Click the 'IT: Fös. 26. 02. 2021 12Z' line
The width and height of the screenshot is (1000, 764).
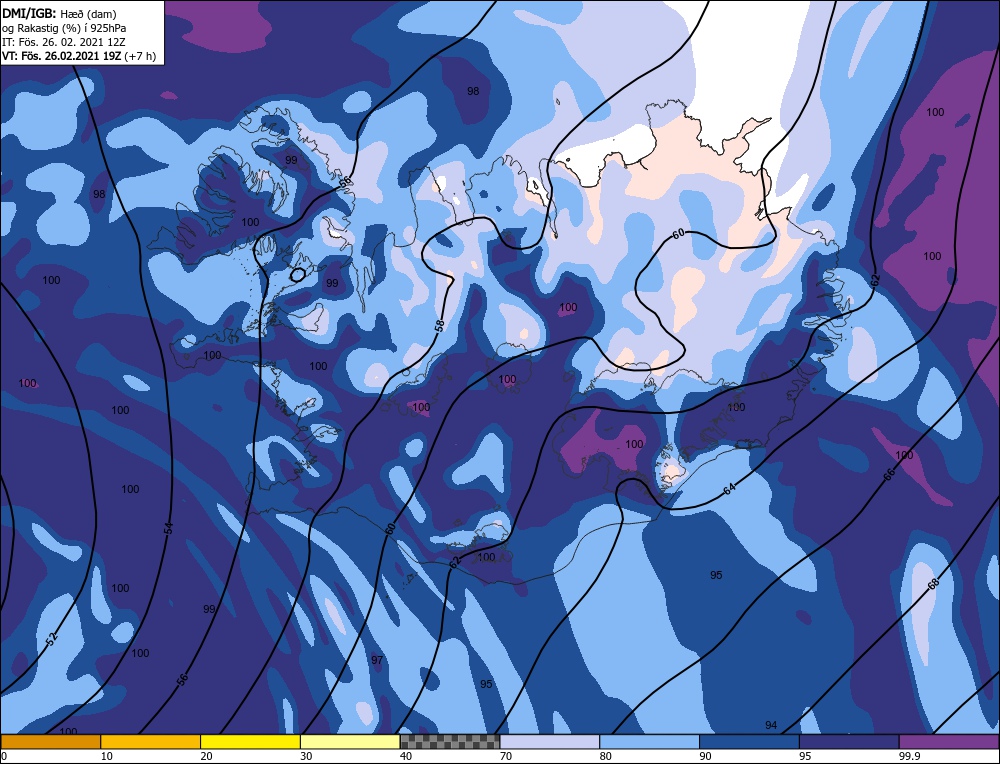(x=64, y=42)
